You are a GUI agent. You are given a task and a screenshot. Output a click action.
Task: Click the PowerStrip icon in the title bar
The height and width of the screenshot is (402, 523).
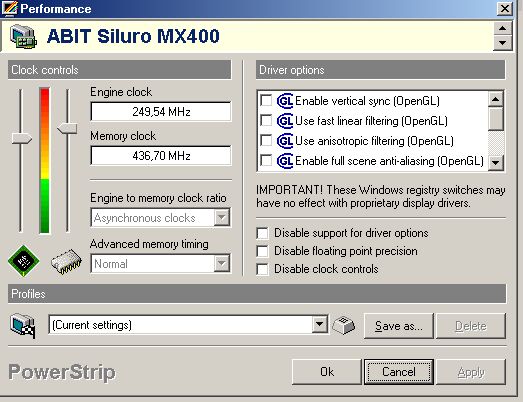[9, 8]
